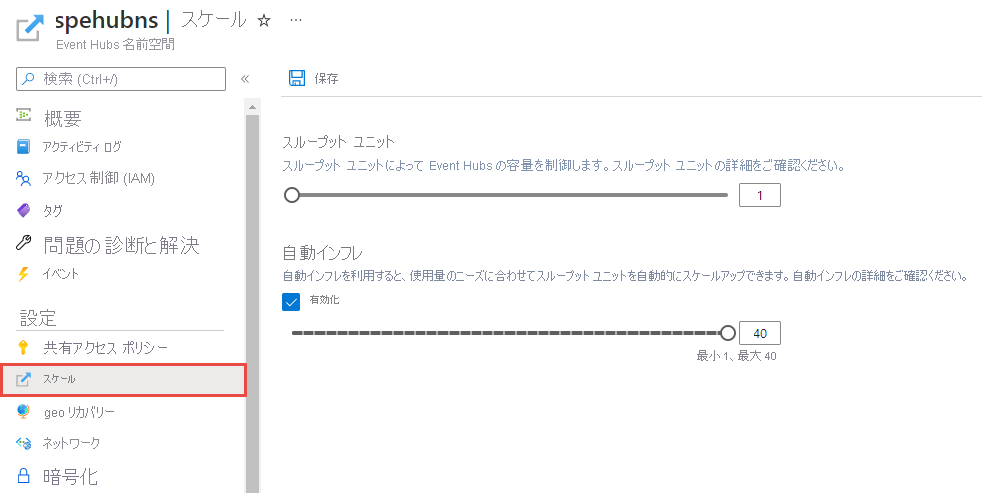This screenshot has width=982, height=493.
Task: Select スケール in the settings menu
Action: [123, 380]
